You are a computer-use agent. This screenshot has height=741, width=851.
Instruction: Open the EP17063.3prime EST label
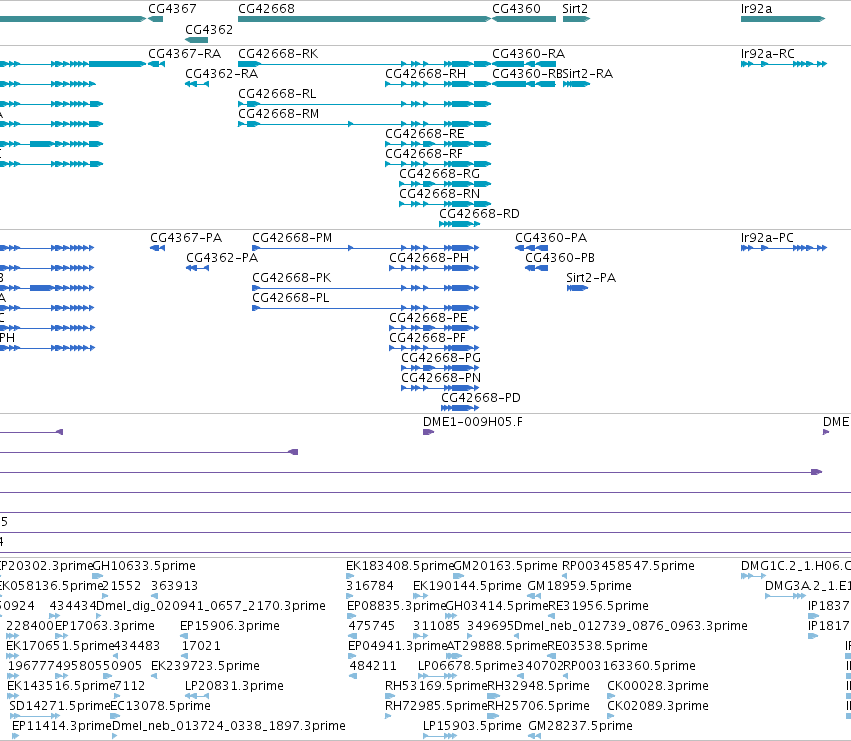coord(105,626)
